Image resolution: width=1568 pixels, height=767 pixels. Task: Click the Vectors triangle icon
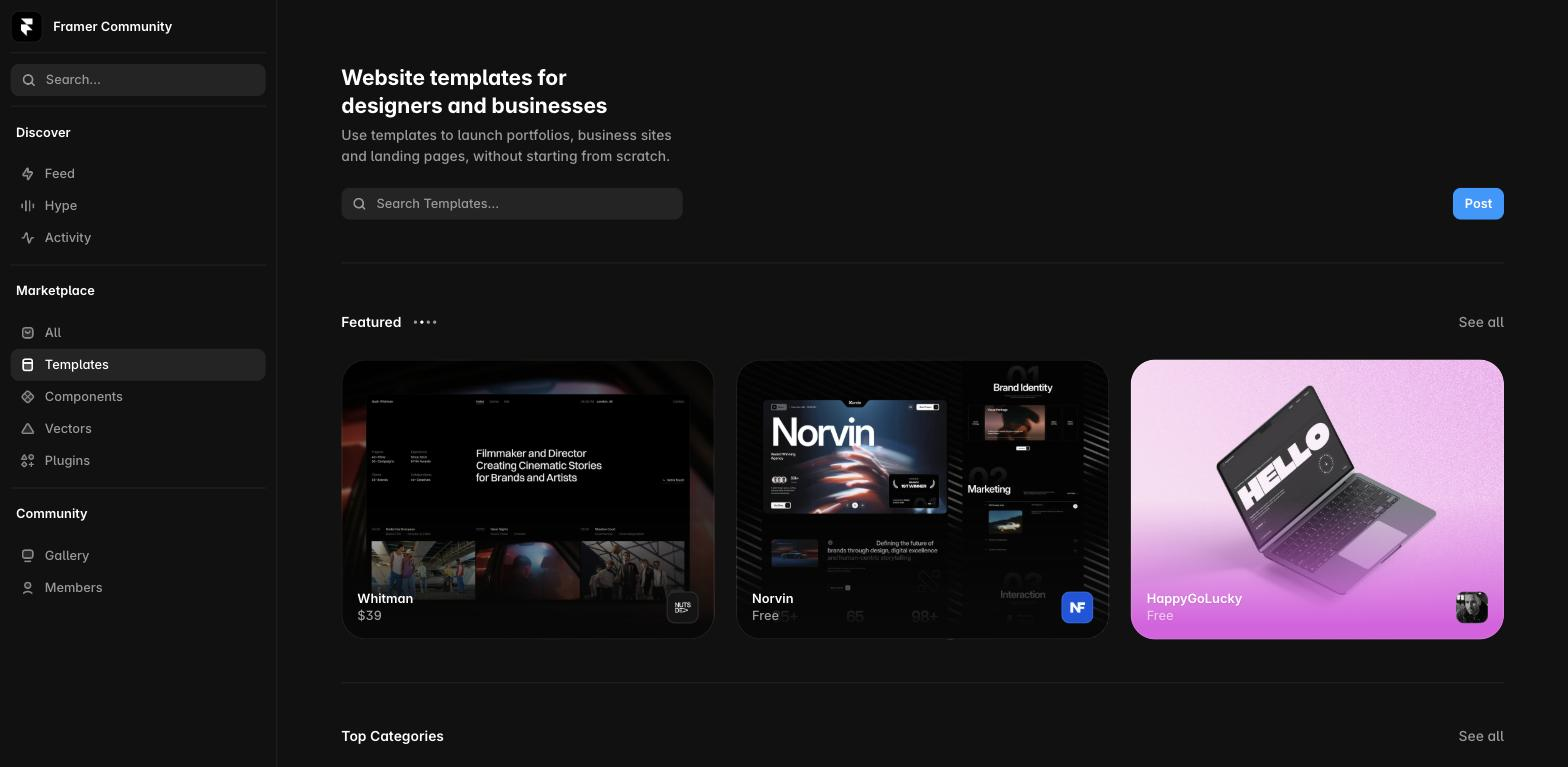(28, 429)
